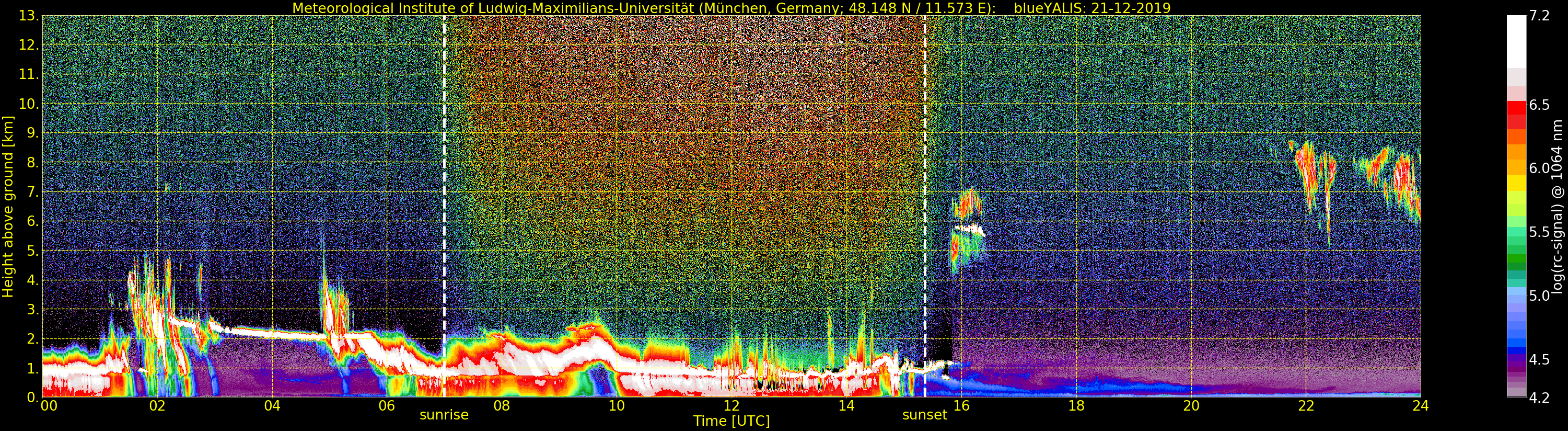Screen dimensions: 1568x431
Task: Click the green segment of the colorbar
Action: [1516, 258]
